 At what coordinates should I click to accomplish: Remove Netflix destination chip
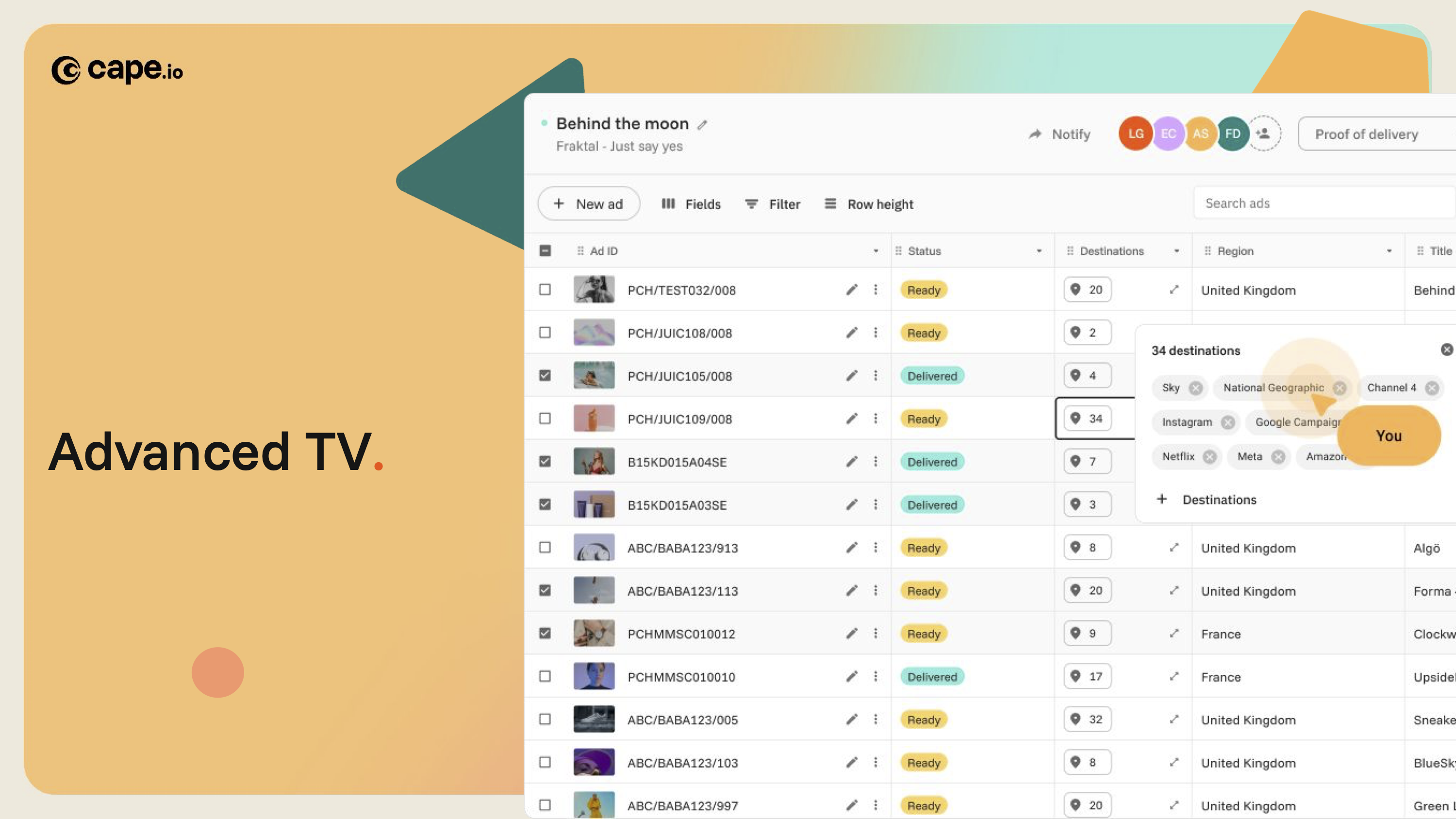pos(1209,457)
